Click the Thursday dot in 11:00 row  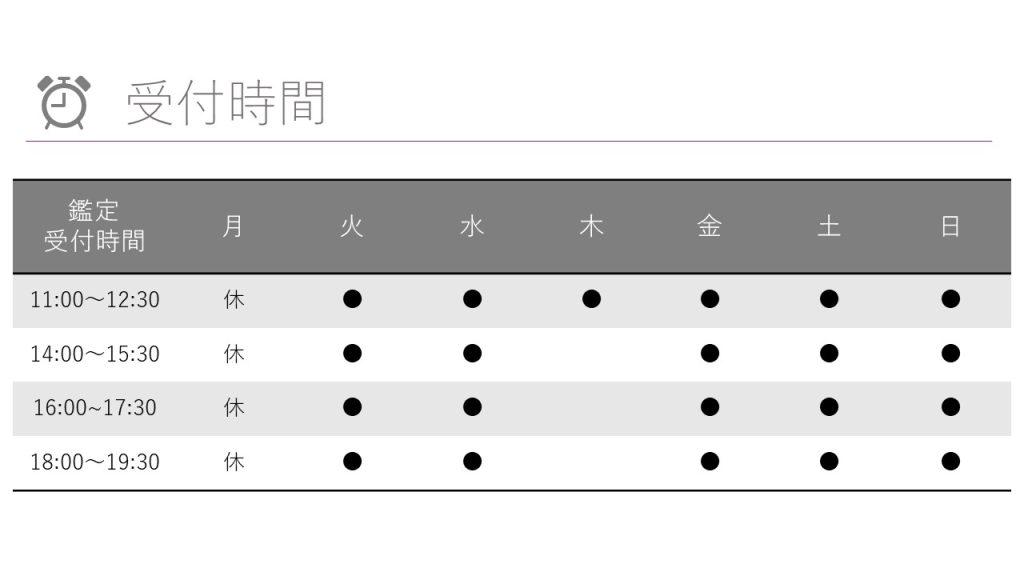click(591, 299)
